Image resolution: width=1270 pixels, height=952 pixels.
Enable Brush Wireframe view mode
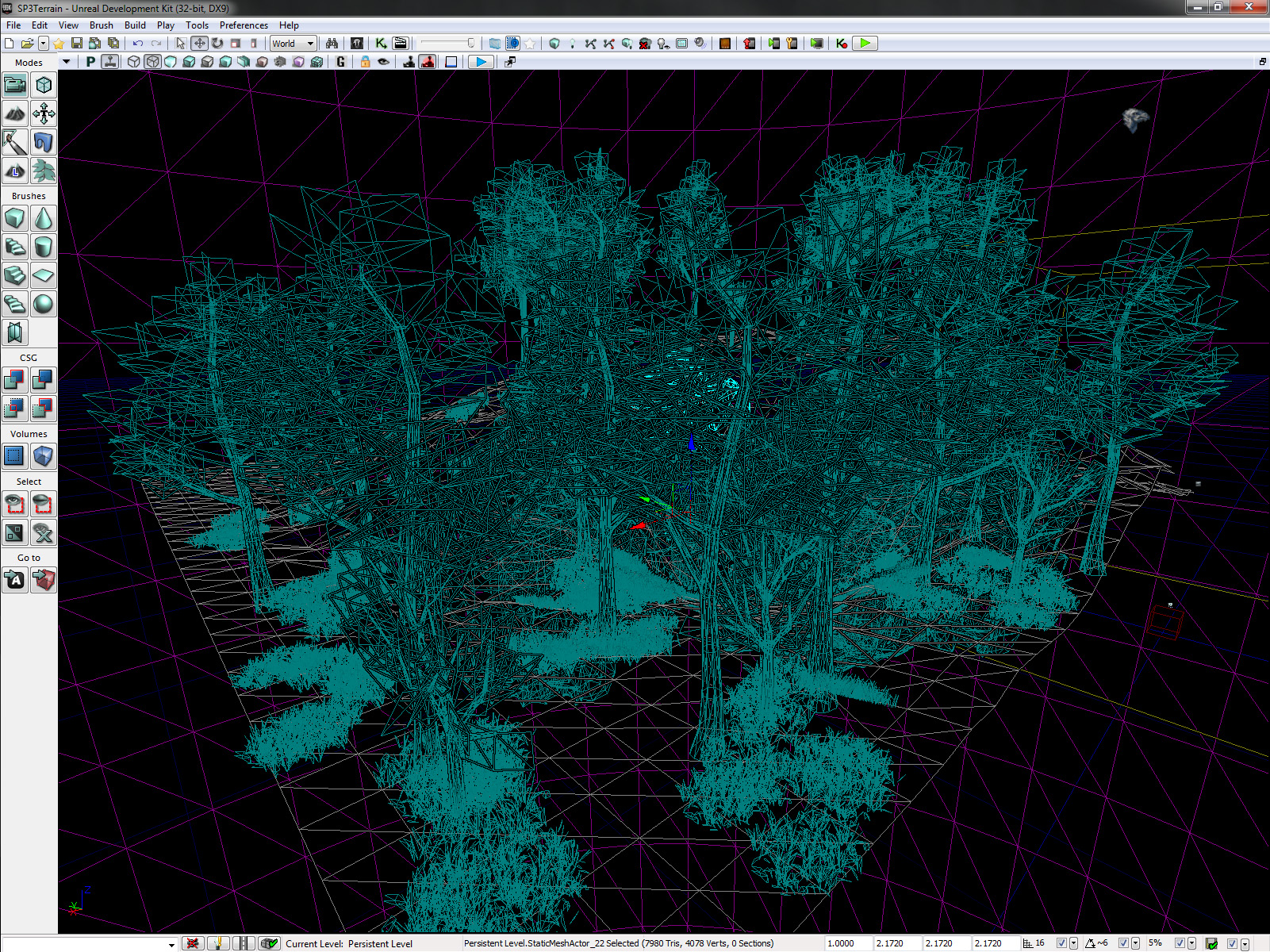point(134,62)
